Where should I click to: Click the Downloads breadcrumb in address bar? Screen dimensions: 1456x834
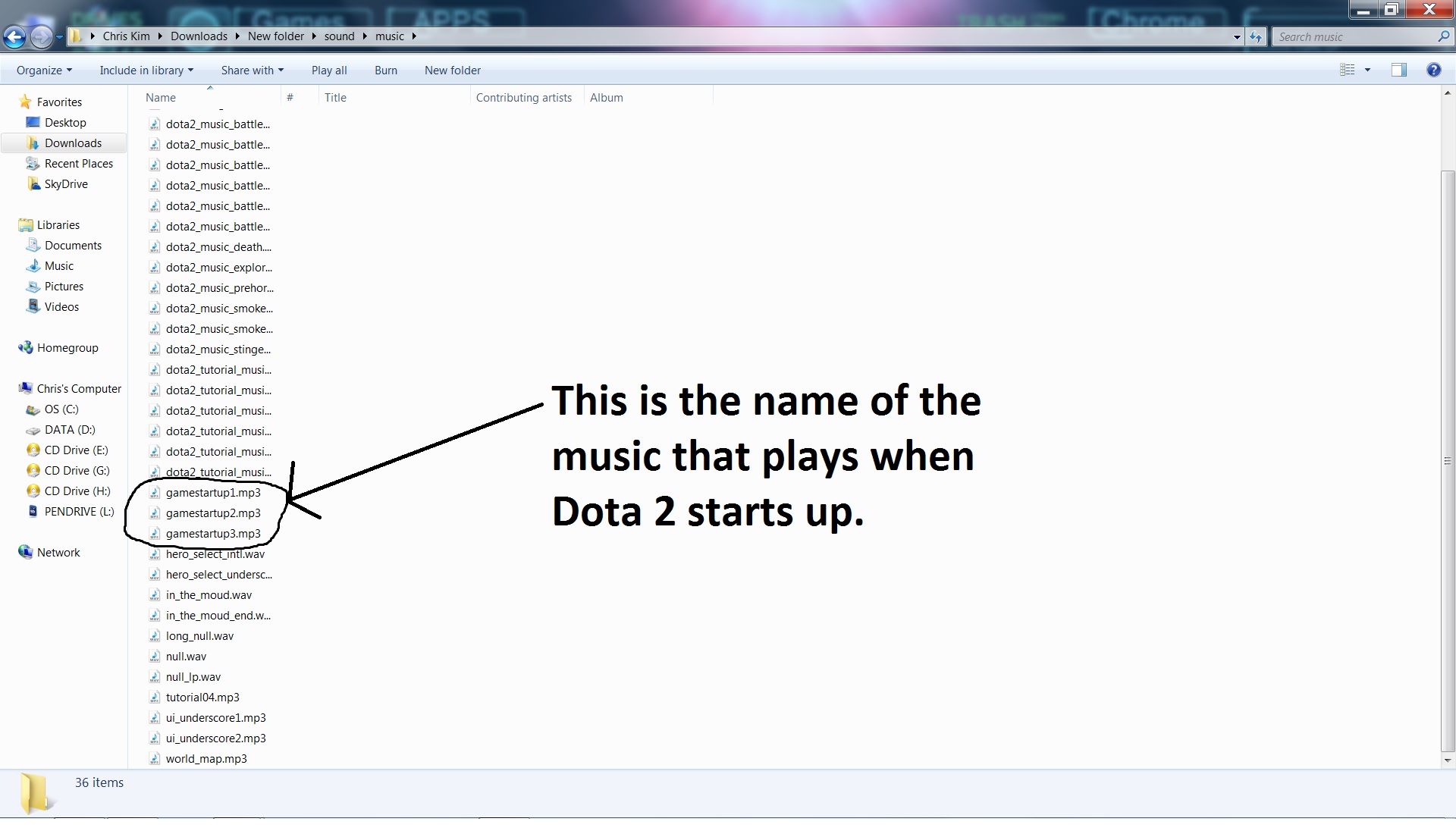199,36
